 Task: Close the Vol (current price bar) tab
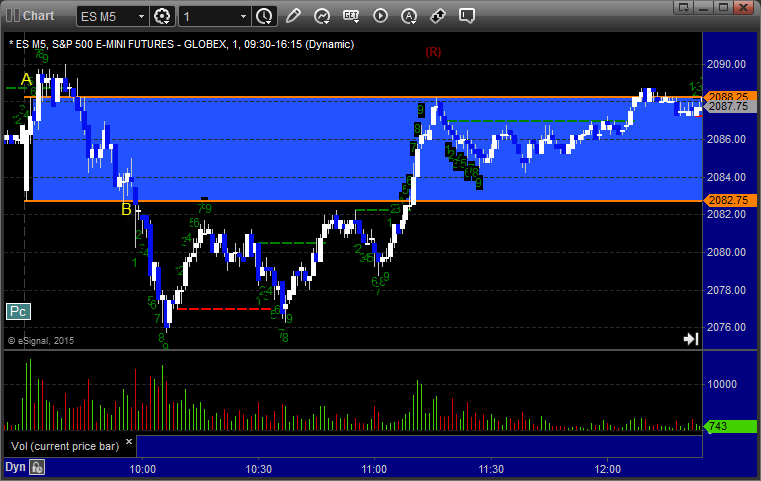point(129,442)
